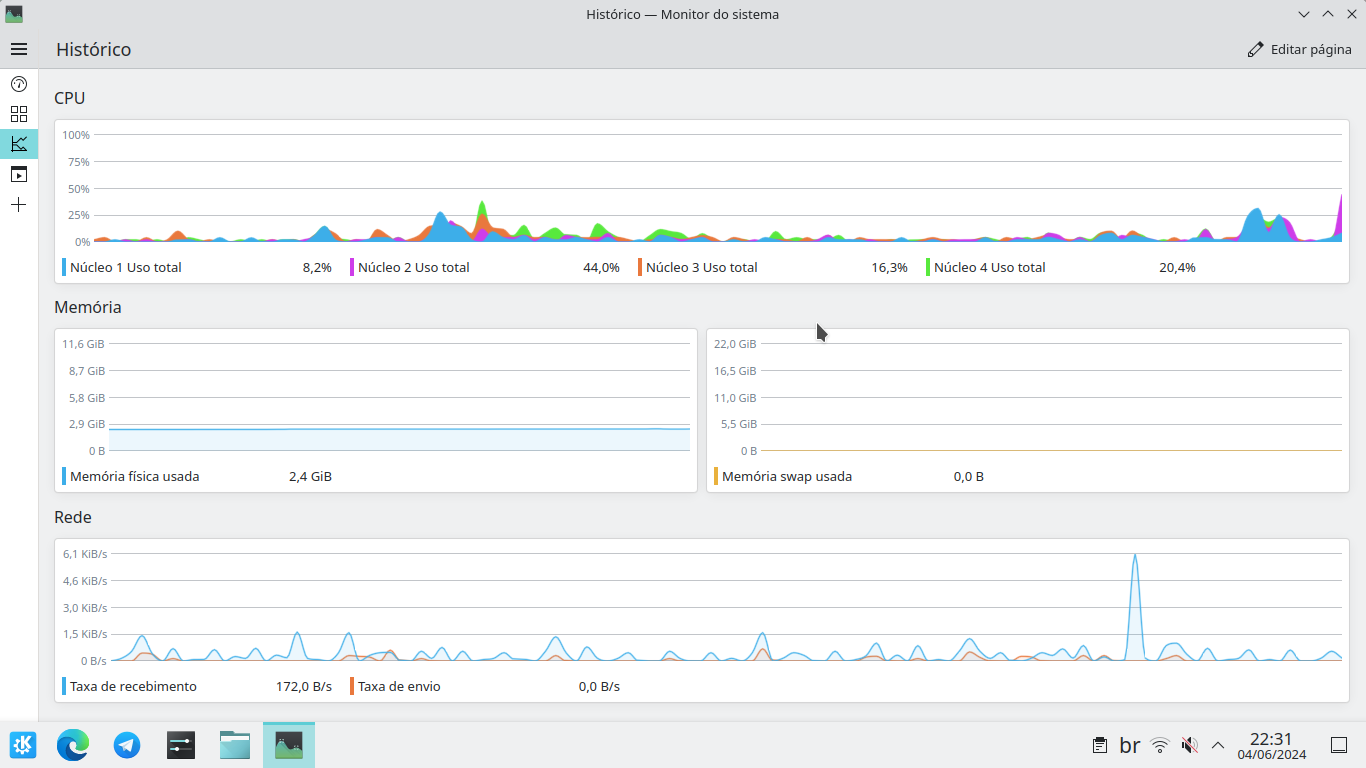
Task: Switch to the Applications grid page
Action: coord(19,114)
